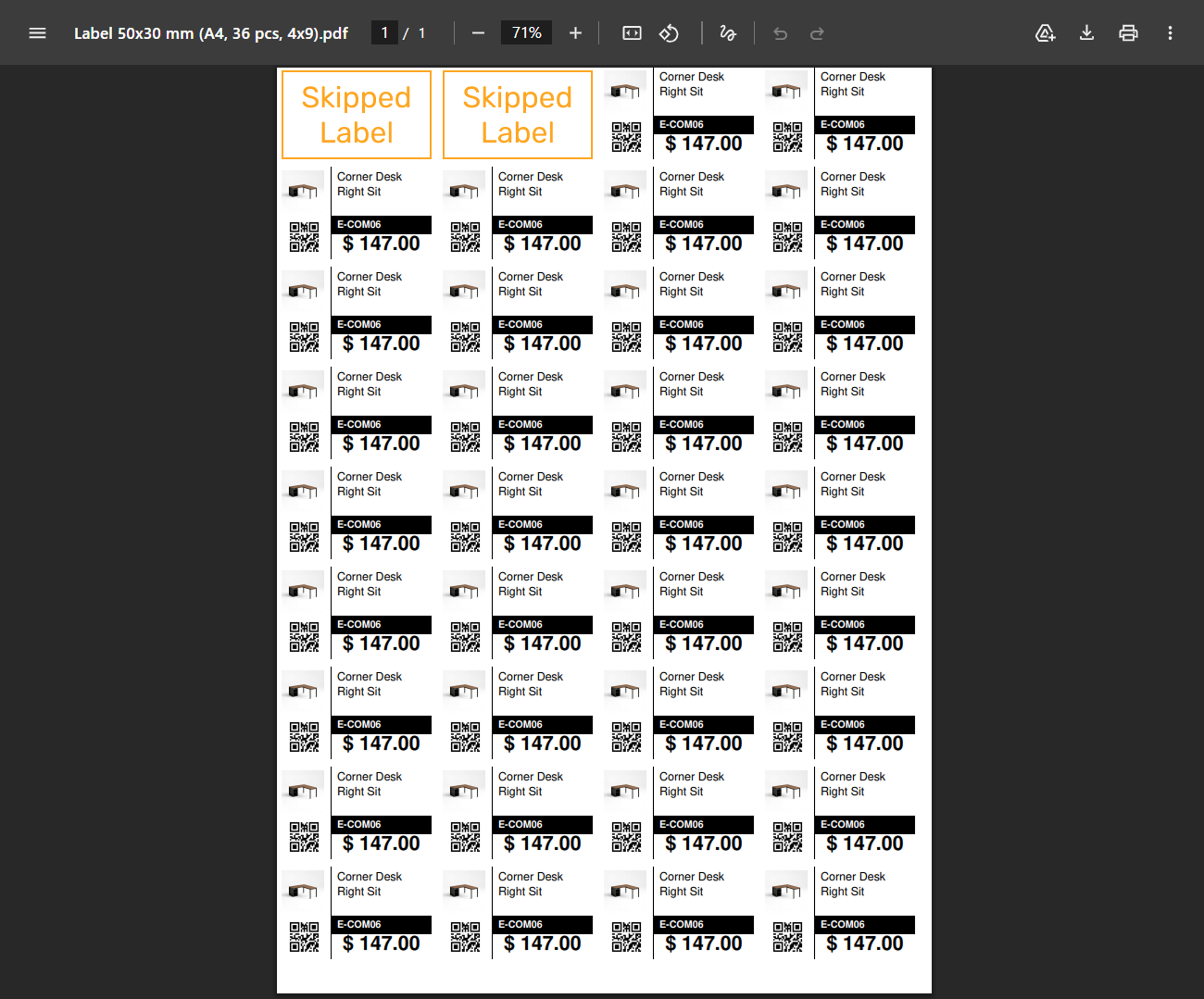Click the redo arrow
Image resolution: width=1204 pixels, height=999 pixels.
[x=817, y=33]
